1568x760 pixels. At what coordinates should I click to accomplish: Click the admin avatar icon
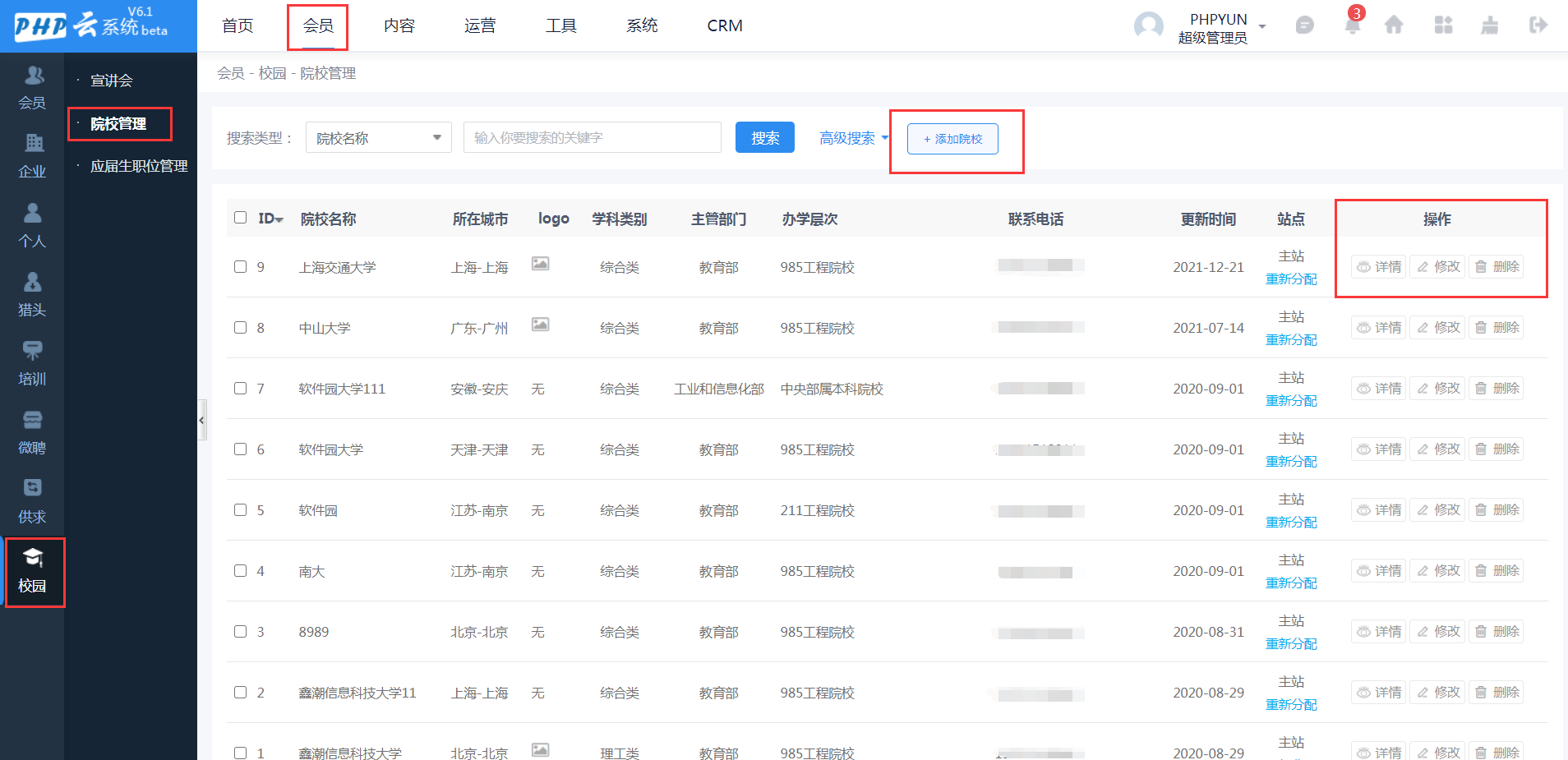[1149, 25]
